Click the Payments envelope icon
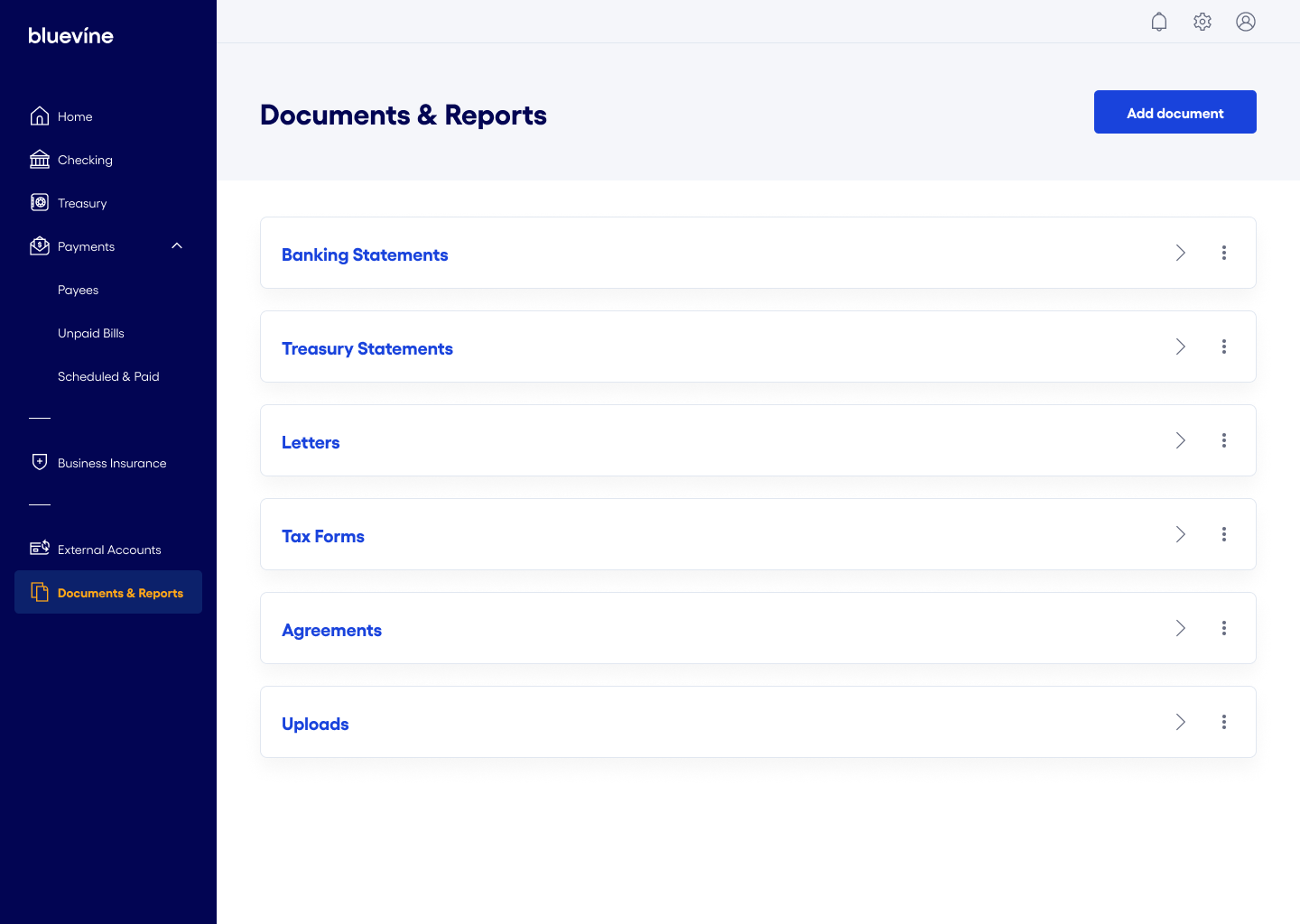The height and width of the screenshot is (924, 1300). [40, 245]
